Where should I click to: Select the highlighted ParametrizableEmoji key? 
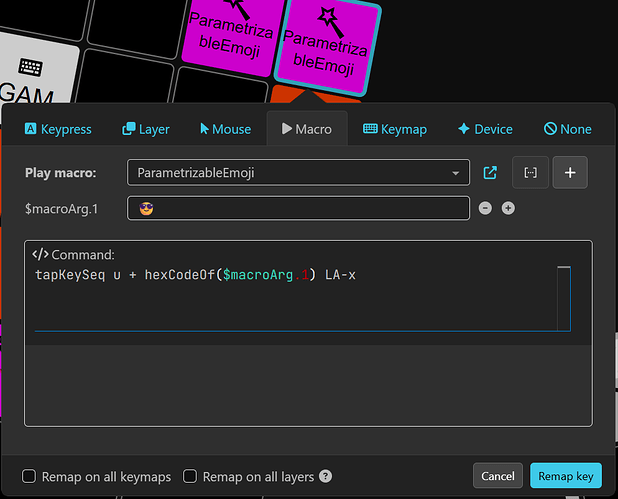[x=326, y=47]
